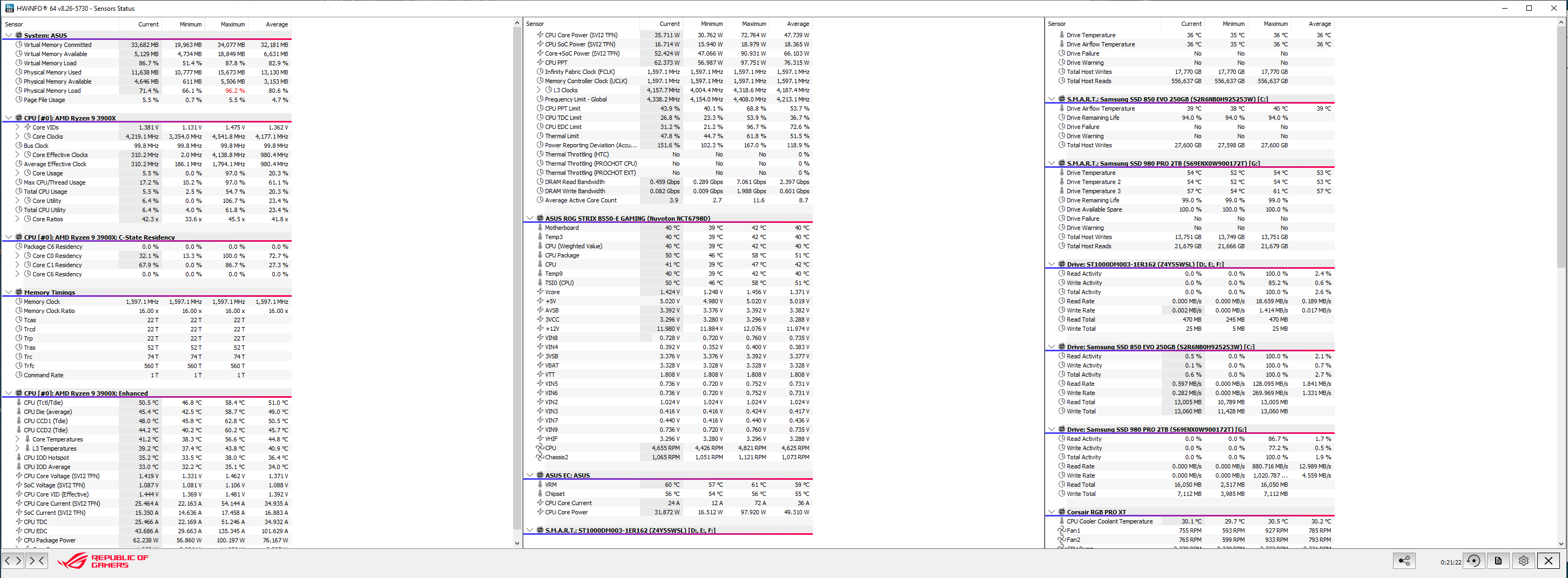Viewport: 1568px width, 578px height.
Task: Click the expand columns arrows button
Action: (13, 560)
